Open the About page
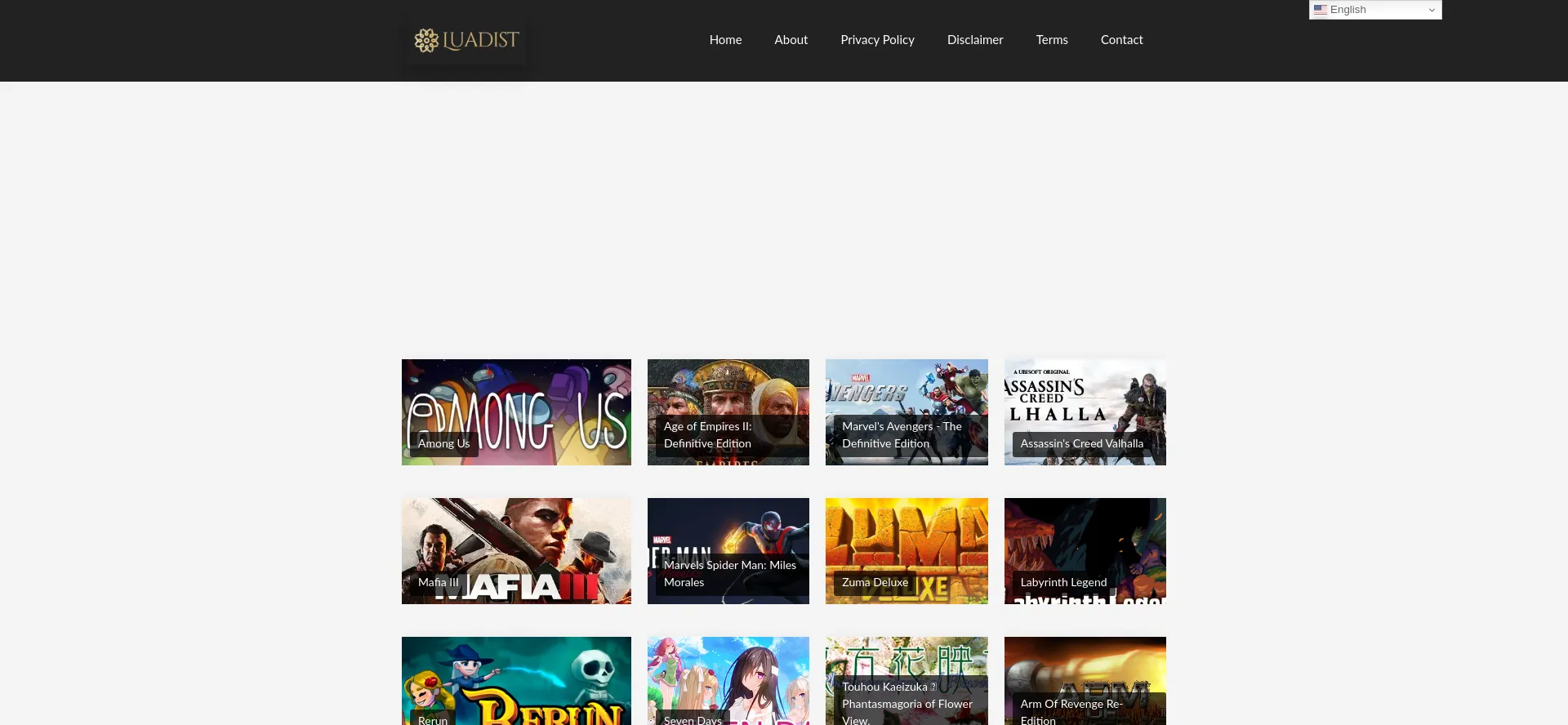Viewport: 1568px width, 725px height. click(791, 40)
